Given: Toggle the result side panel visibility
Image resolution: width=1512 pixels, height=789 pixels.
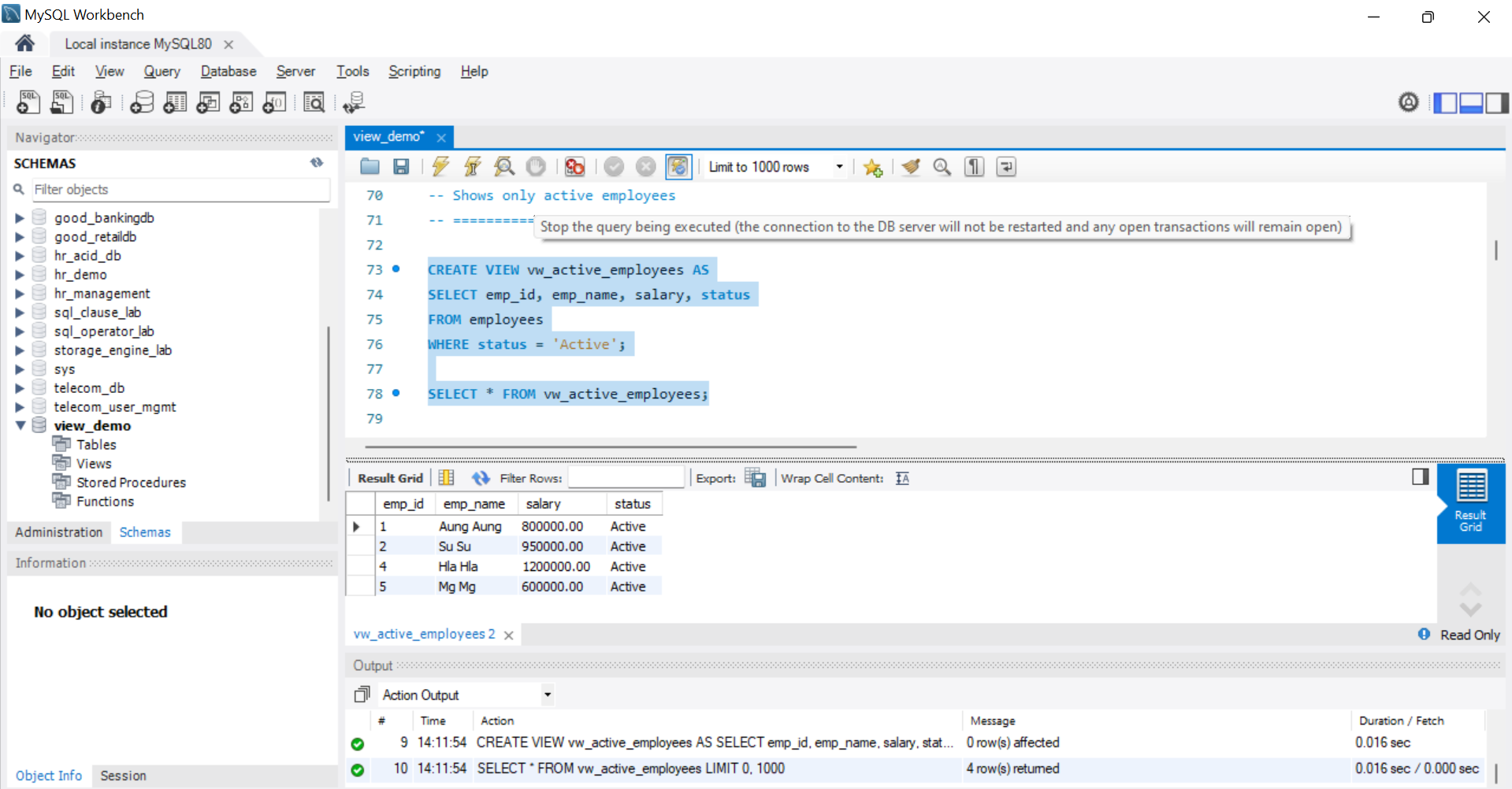Looking at the screenshot, I should 1420,476.
